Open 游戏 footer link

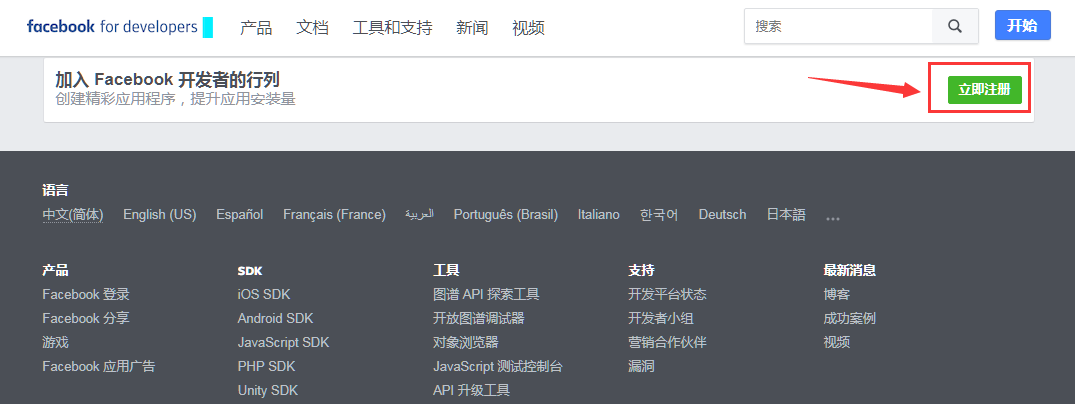pos(56,342)
